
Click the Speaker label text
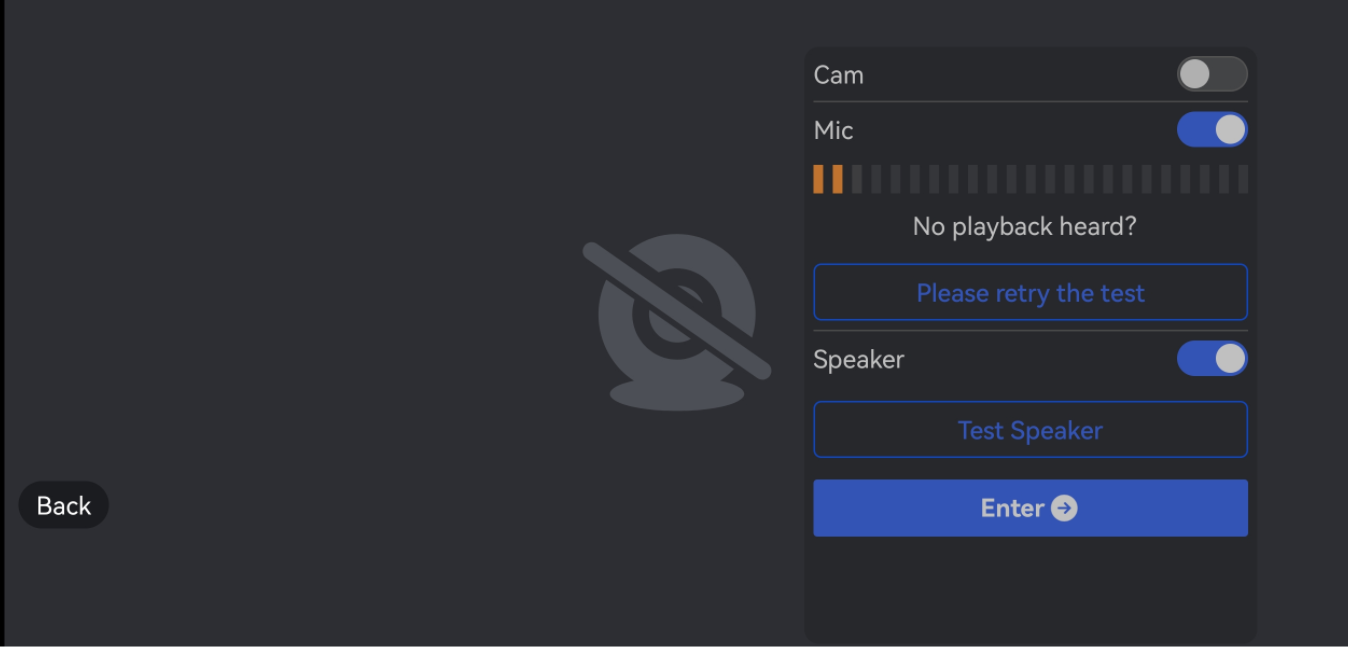pyautogui.click(x=858, y=359)
